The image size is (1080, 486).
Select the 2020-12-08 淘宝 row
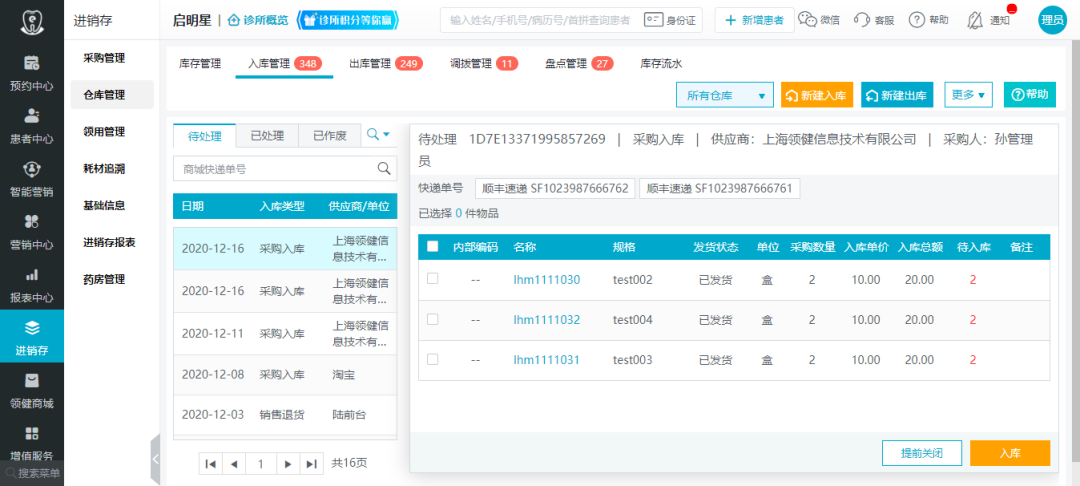tap(285, 375)
